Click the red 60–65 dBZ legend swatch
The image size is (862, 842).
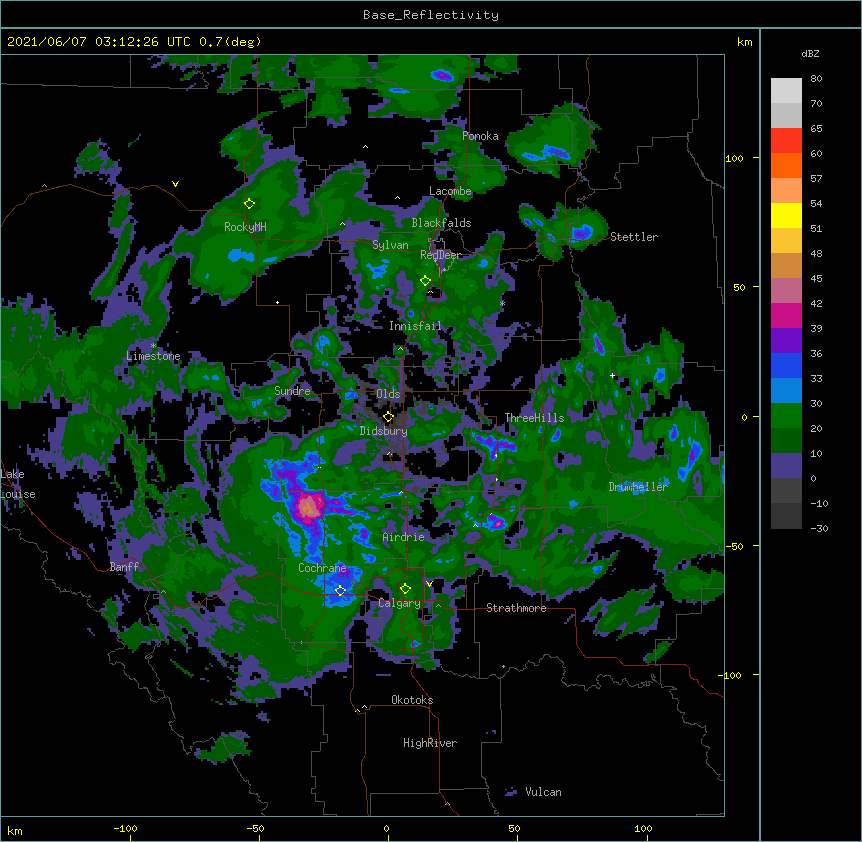click(786, 141)
